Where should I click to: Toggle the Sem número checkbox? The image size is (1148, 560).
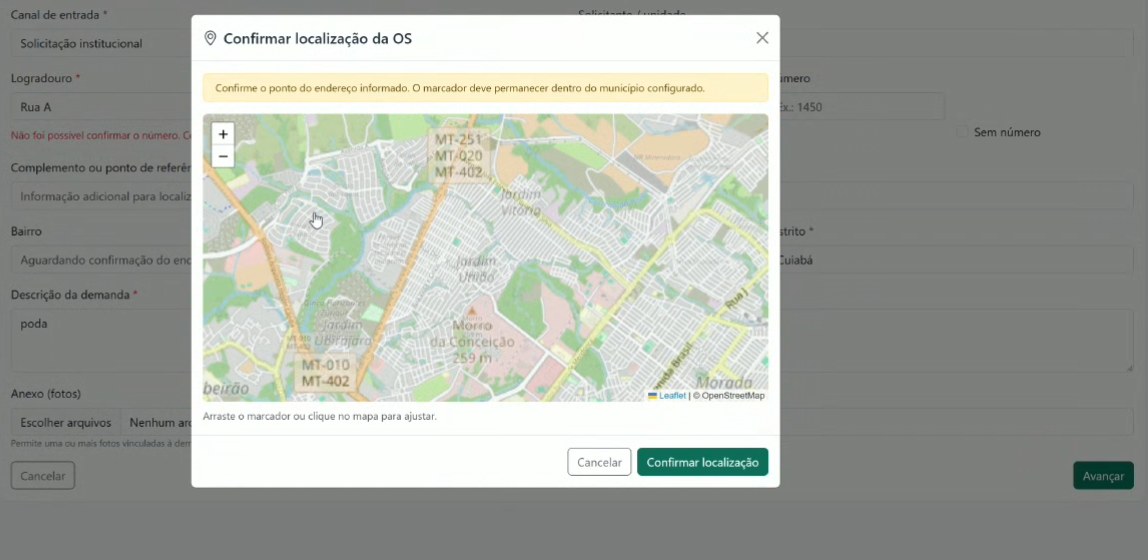click(962, 132)
